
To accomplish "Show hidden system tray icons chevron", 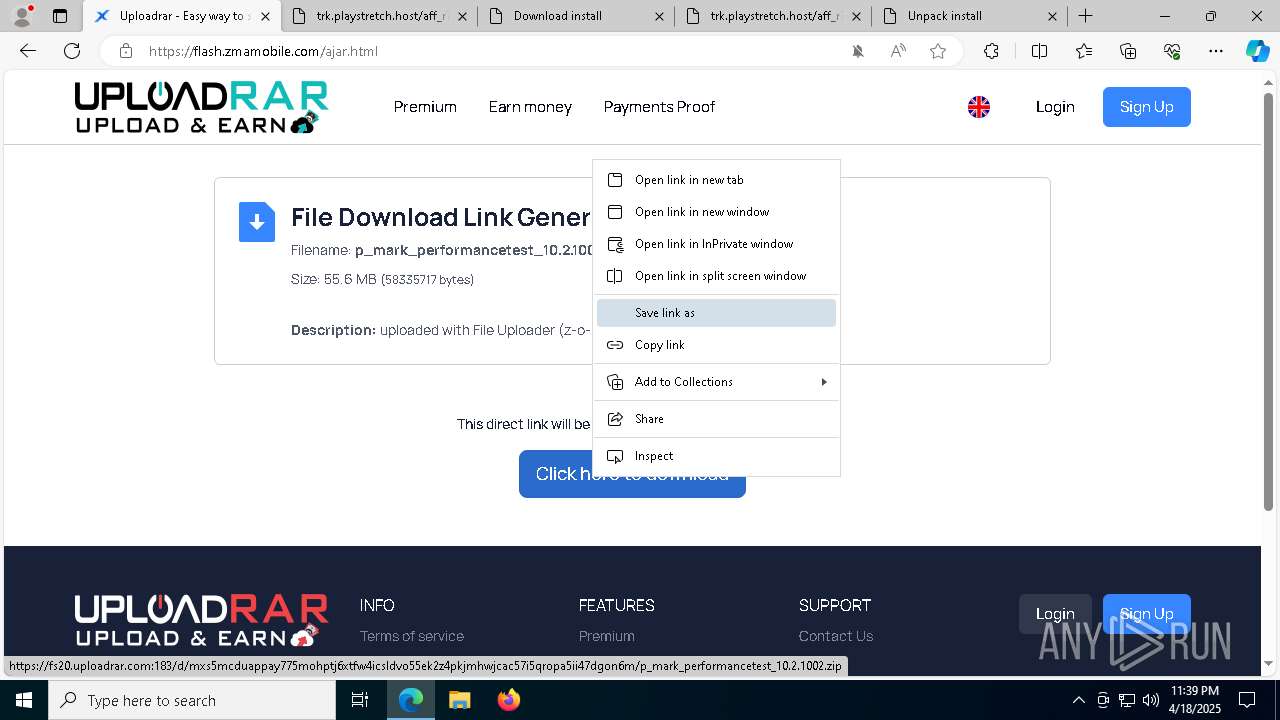I will (1078, 700).
